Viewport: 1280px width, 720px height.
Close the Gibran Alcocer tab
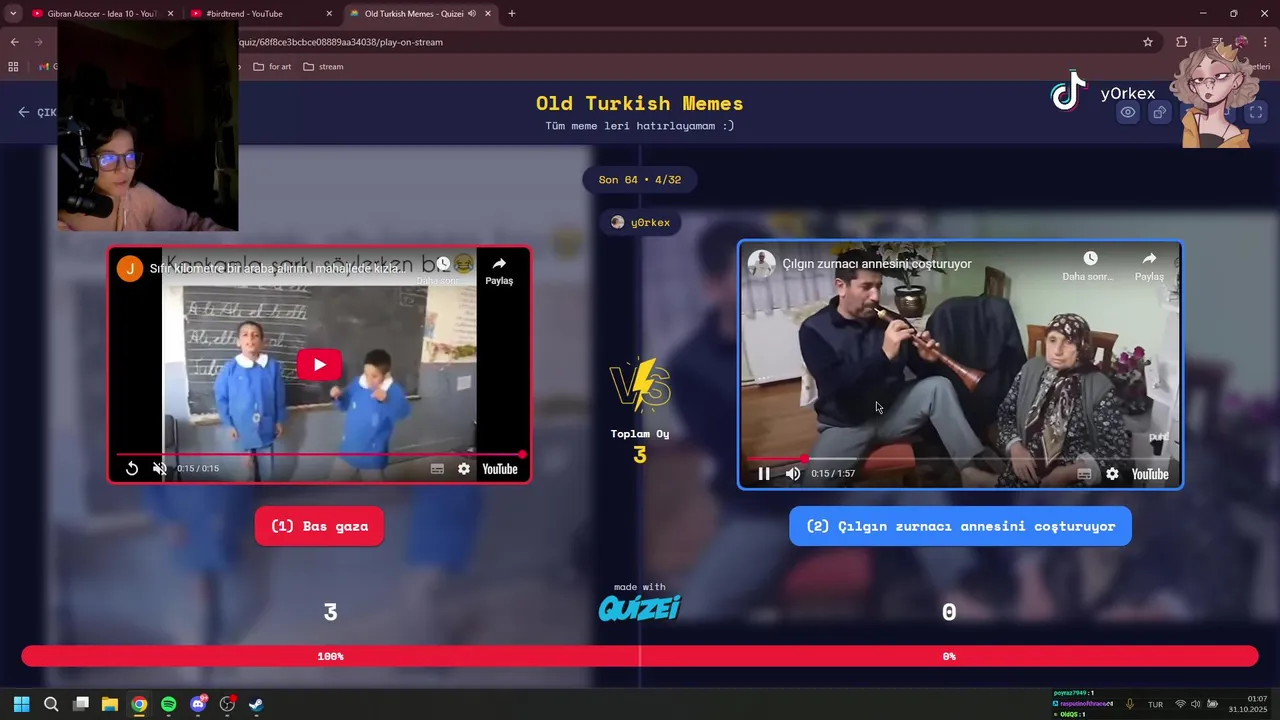[170, 14]
